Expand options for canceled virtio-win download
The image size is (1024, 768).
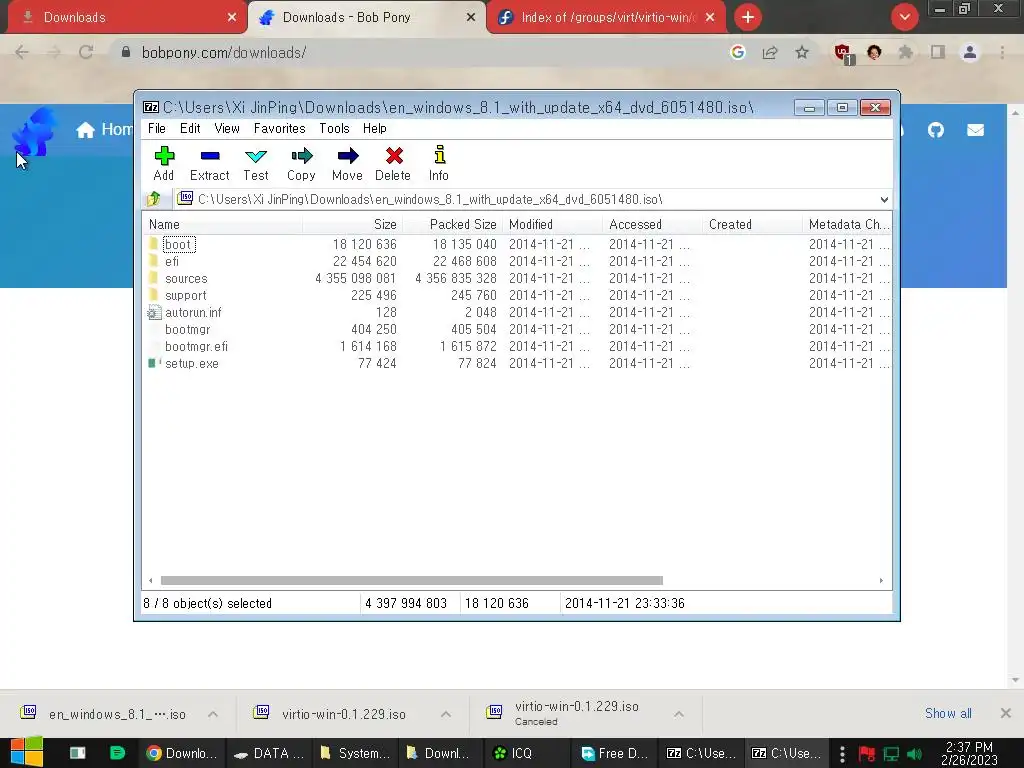click(679, 714)
